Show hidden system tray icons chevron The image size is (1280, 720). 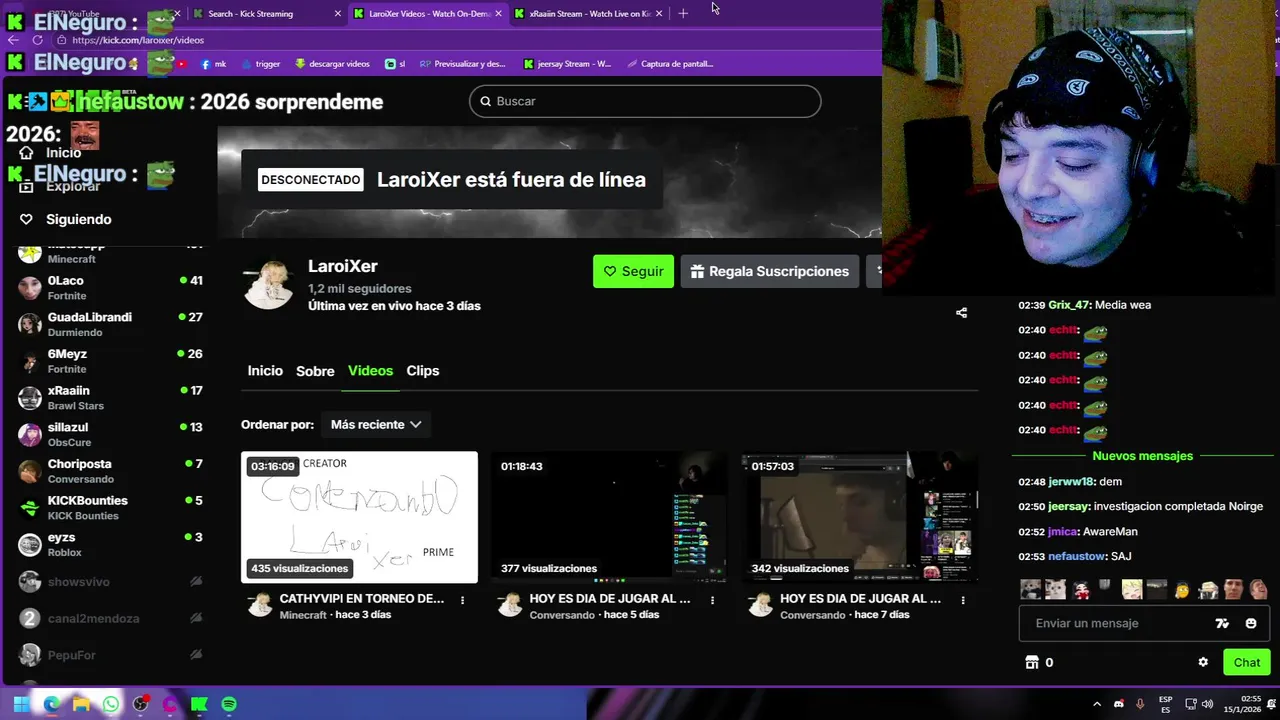pyautogui.click(x=1097, y=704)
